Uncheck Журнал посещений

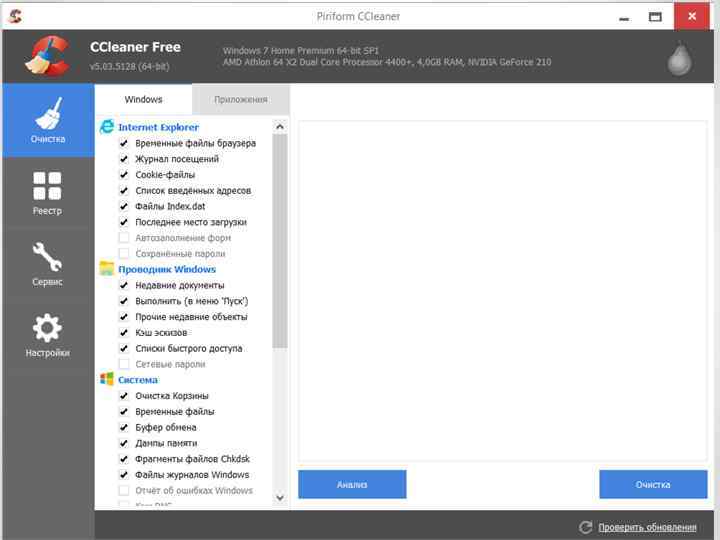(x=124, y=159)
